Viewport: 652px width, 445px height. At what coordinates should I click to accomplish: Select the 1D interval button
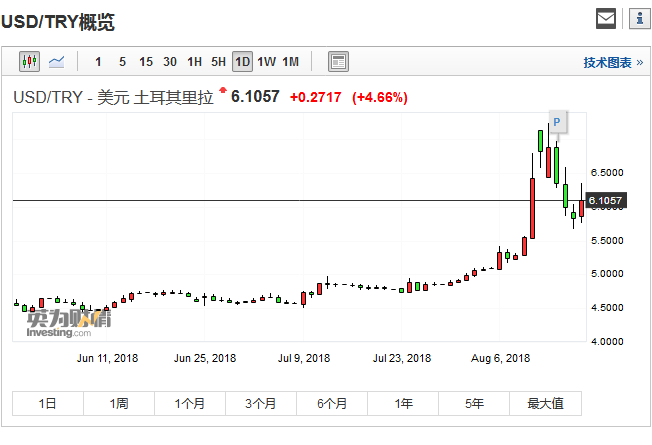click(x=242, y=62)
